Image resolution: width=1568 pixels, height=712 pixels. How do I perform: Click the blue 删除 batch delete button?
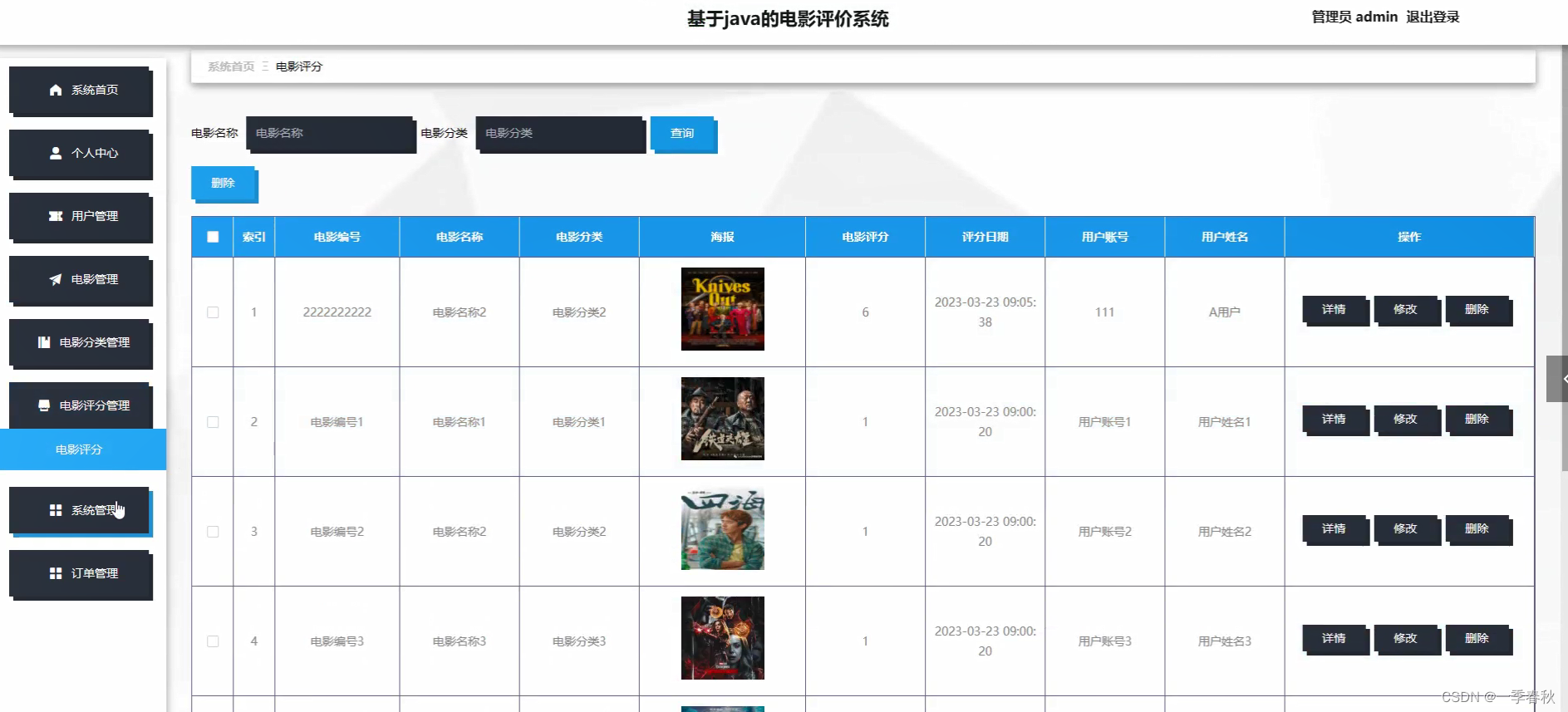(x=224, y=184)
